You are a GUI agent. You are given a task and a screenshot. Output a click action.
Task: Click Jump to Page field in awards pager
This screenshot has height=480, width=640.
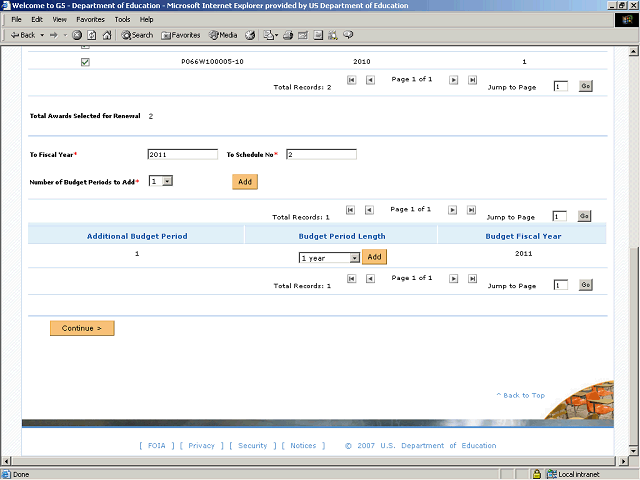561,87
